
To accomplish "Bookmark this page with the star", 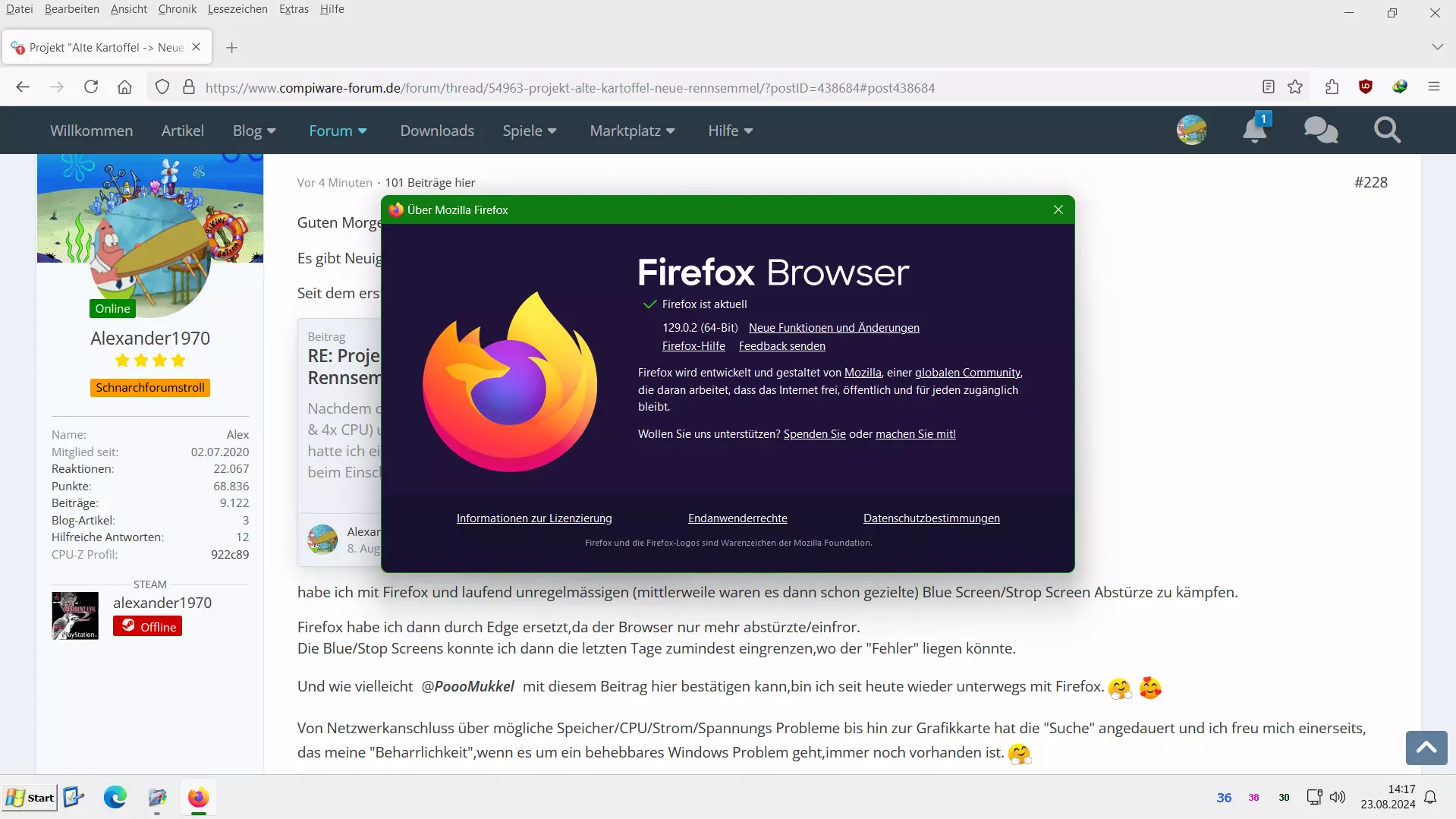I will click(x=1295, y=87).
